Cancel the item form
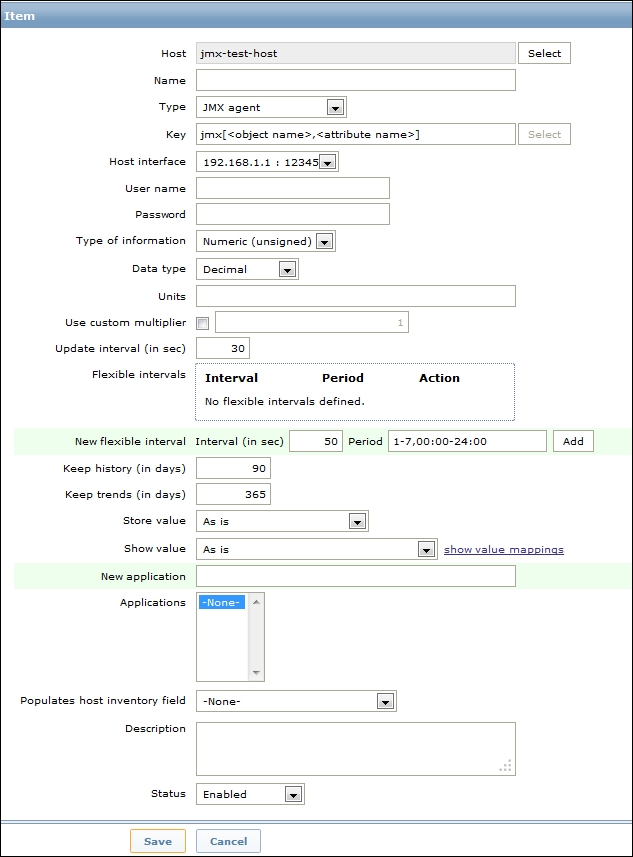The image size is (633, 857). click(228, 841)
